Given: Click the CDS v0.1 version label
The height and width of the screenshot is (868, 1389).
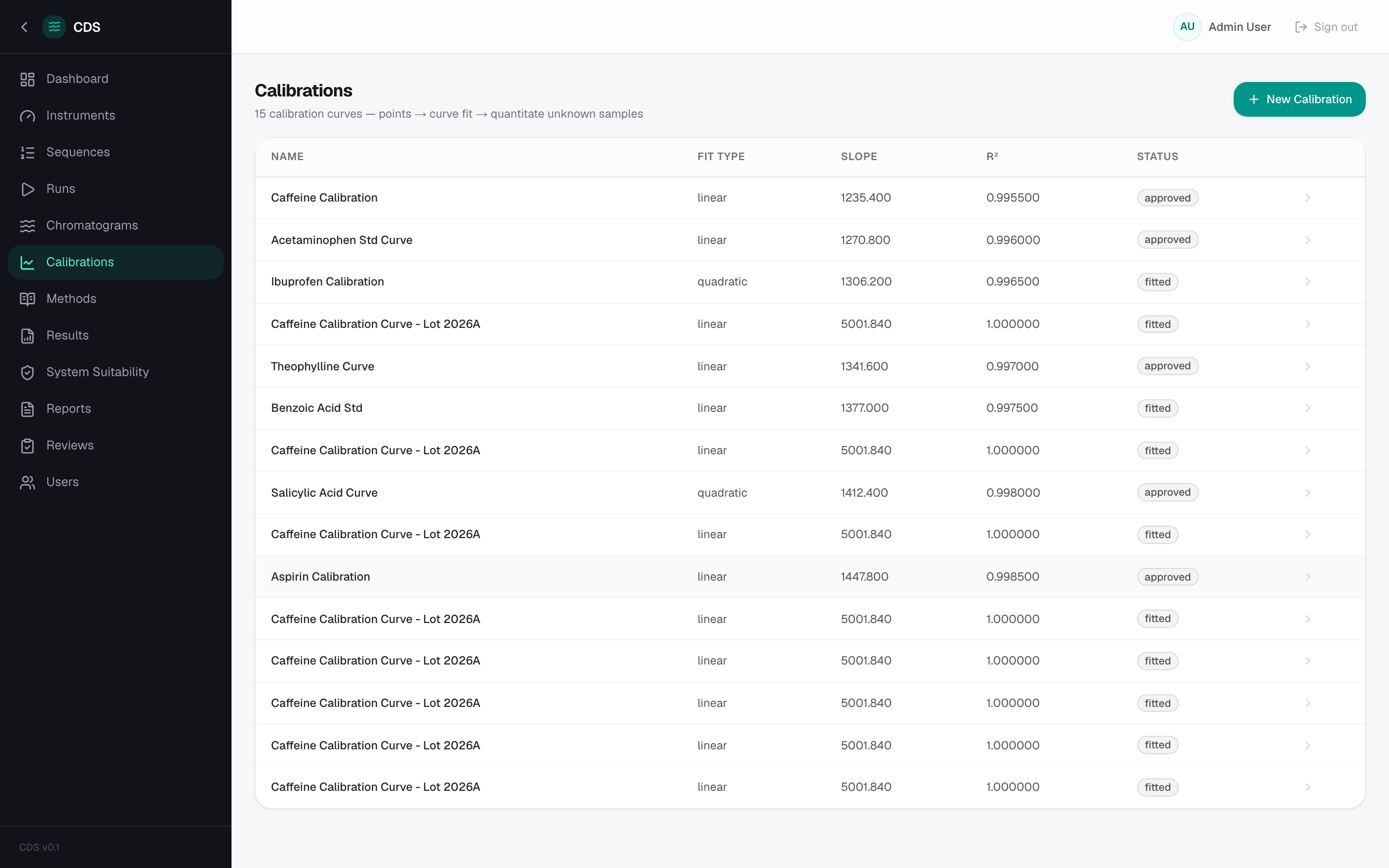Looking at the screenshot, I should coord(39,847).
